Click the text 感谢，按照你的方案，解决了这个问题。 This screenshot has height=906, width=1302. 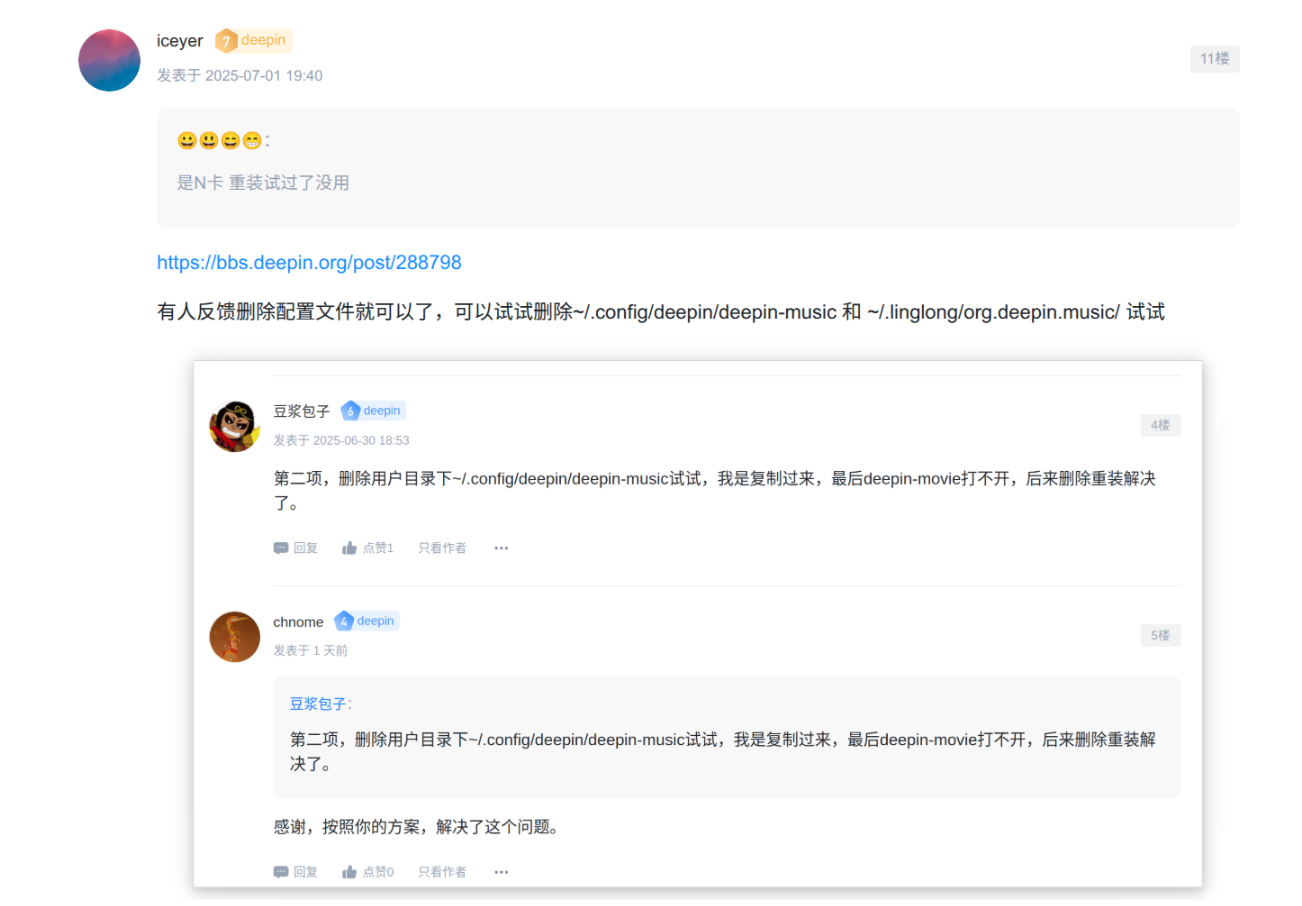pyautogui.click(x=416, y=827)
